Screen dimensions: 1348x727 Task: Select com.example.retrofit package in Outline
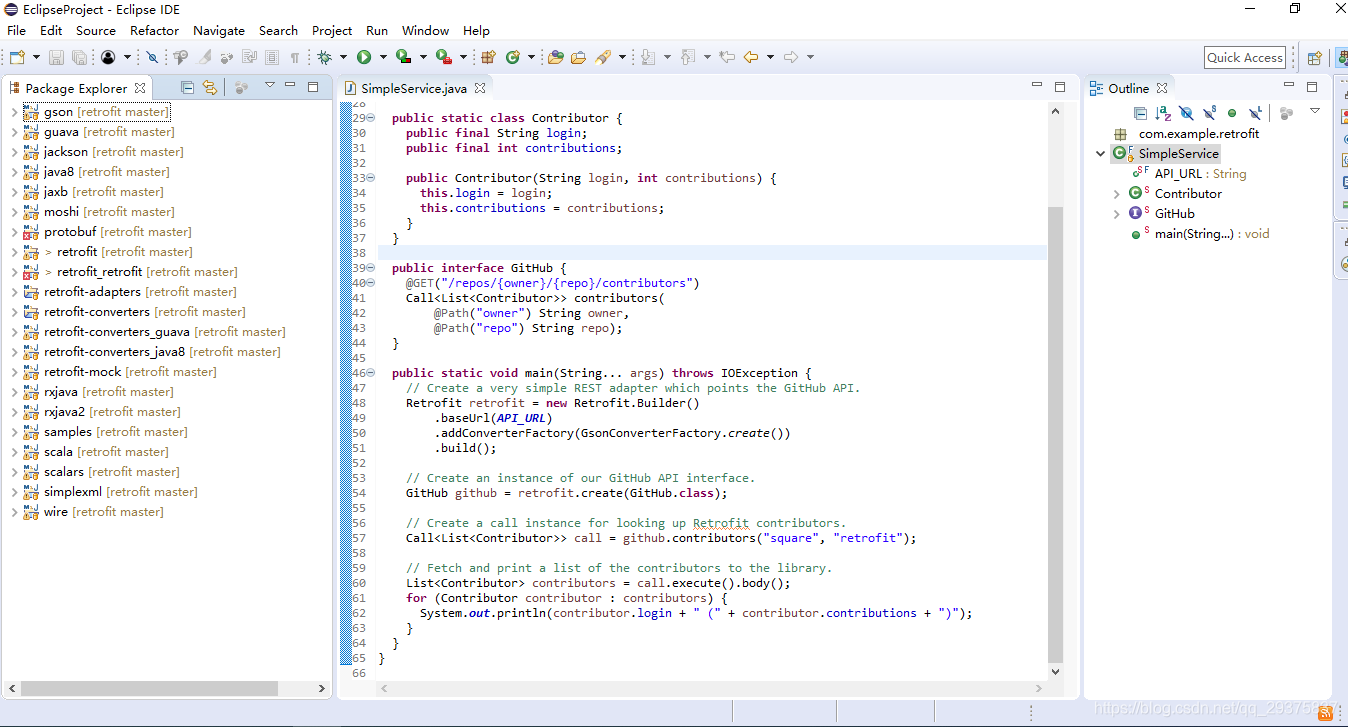(x=1186, y=133)
